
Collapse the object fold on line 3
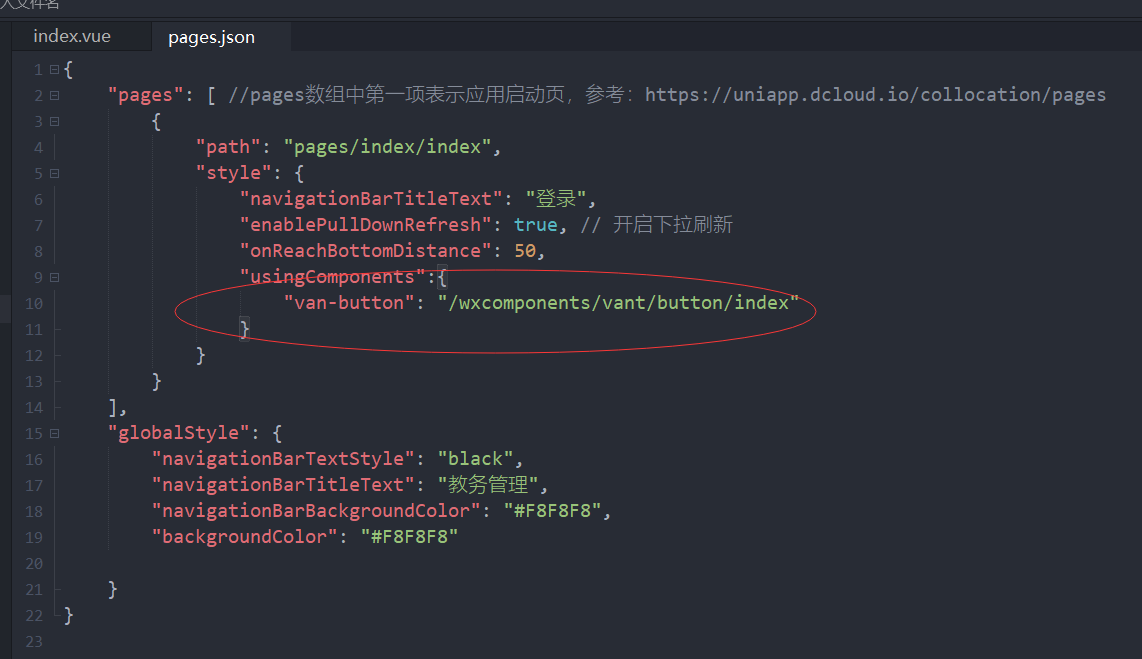54,122
